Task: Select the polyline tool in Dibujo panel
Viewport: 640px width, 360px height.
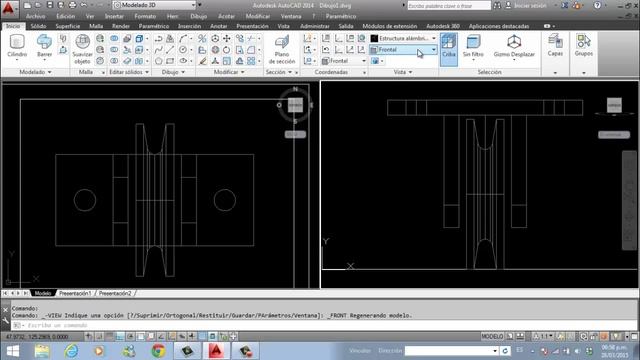Action: [159, 39]
